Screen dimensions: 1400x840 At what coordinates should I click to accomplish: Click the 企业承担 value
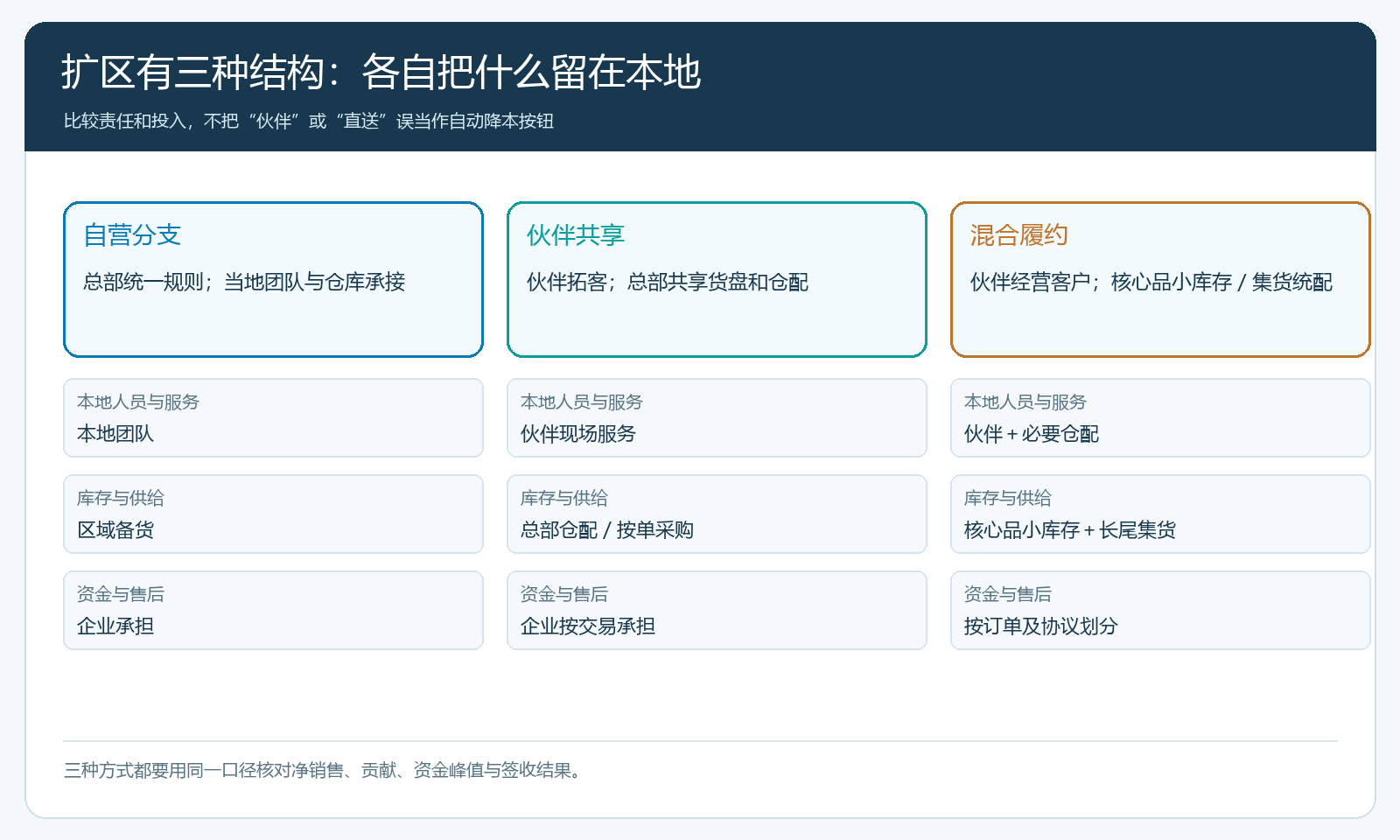[115, 626]
